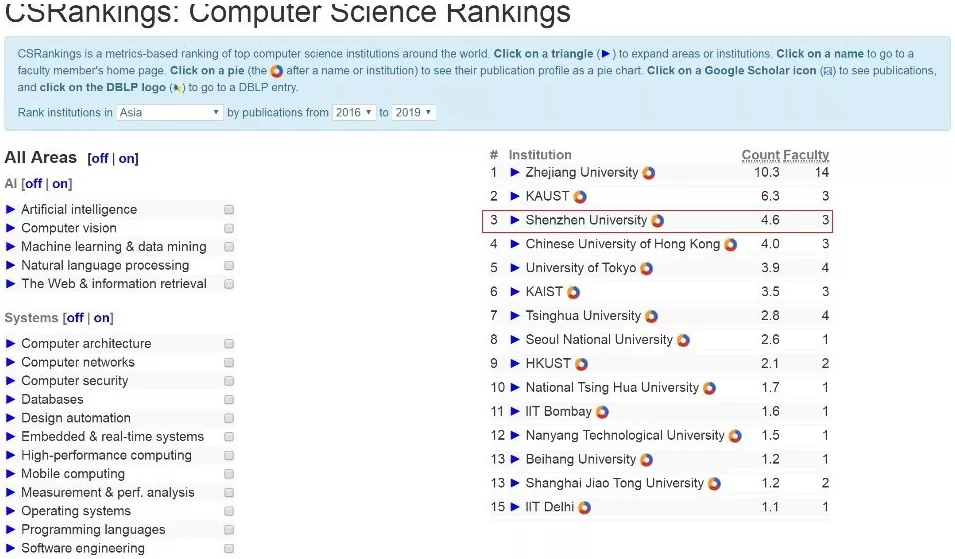Click Beihang University pie chart icon
This screenshot has width=955, height=559.
(646, 460)
